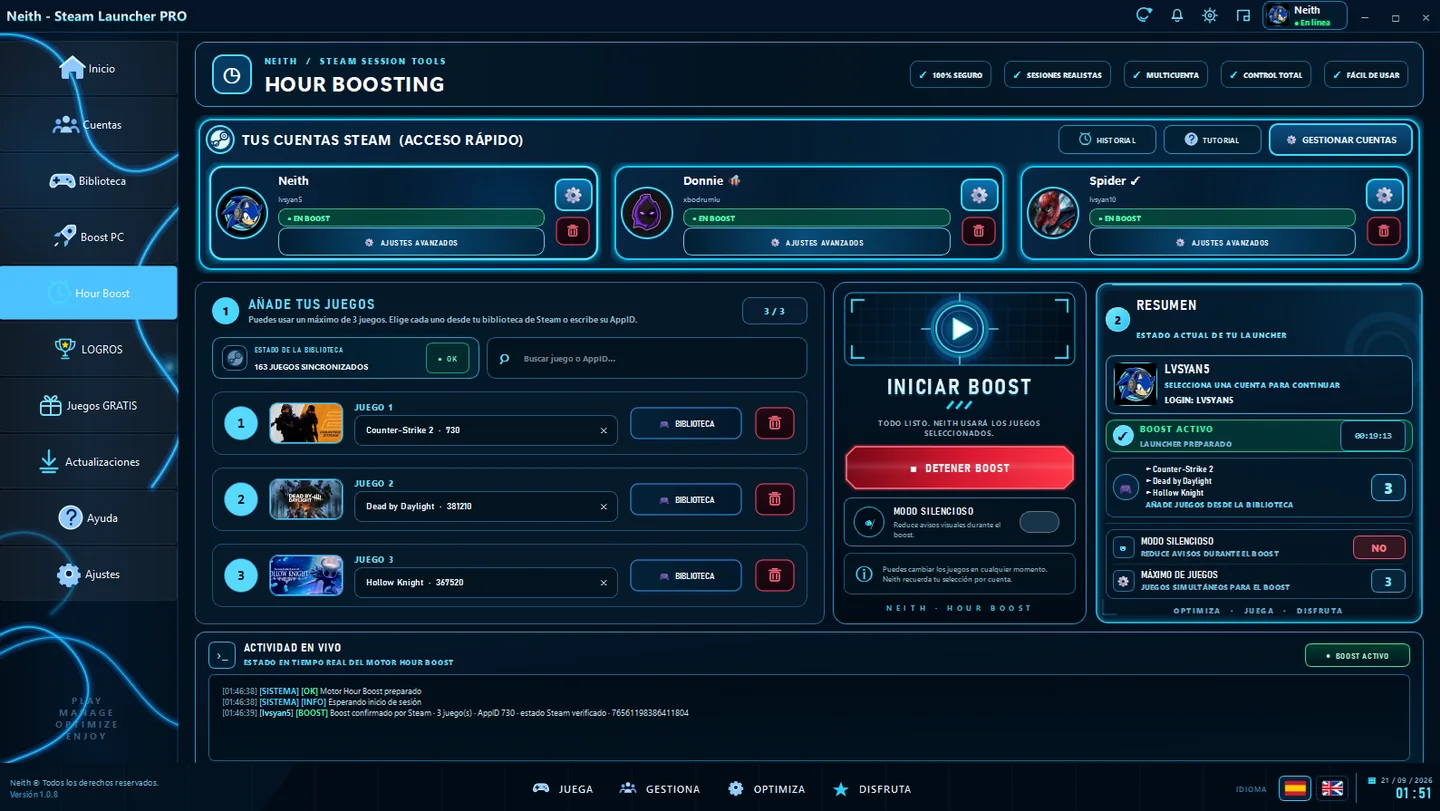Open HISTORIAL

1107,140
